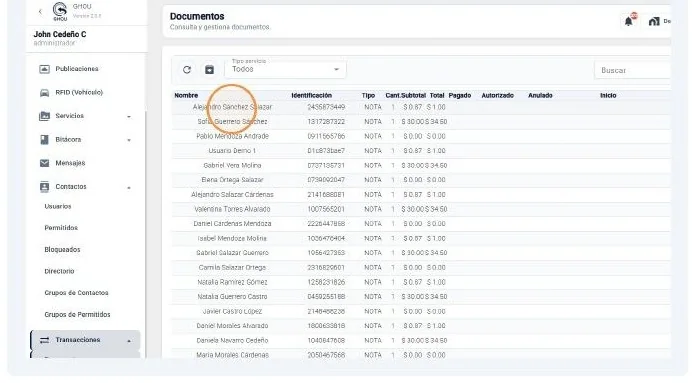This screenshot has width=695, height=383.
Task: Open RFID (Vehículo) menu item
Action: [79, 92]
